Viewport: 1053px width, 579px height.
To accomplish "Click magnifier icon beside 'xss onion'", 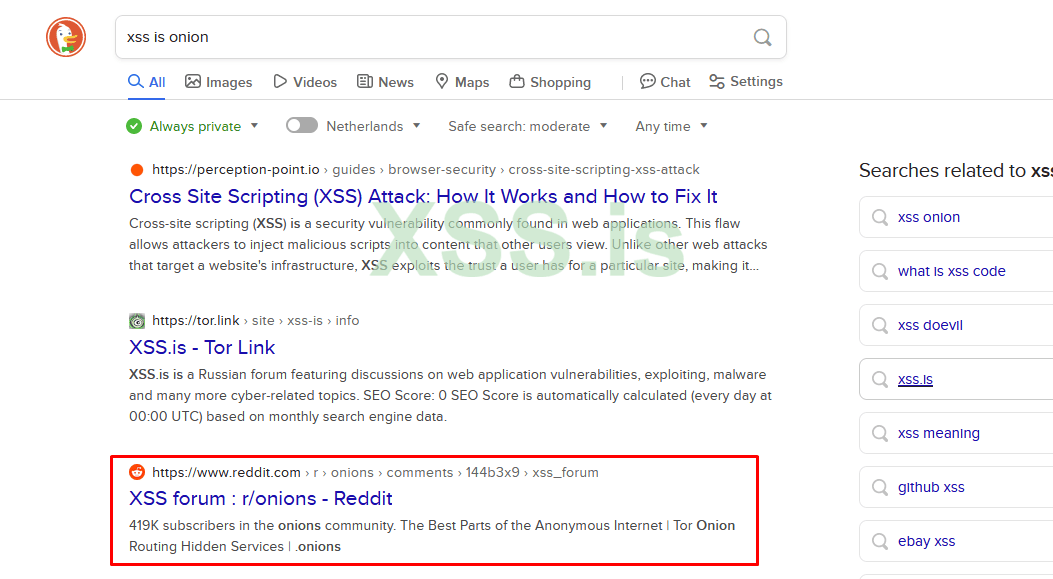I will pyautogui.click(x=880, y=217).
